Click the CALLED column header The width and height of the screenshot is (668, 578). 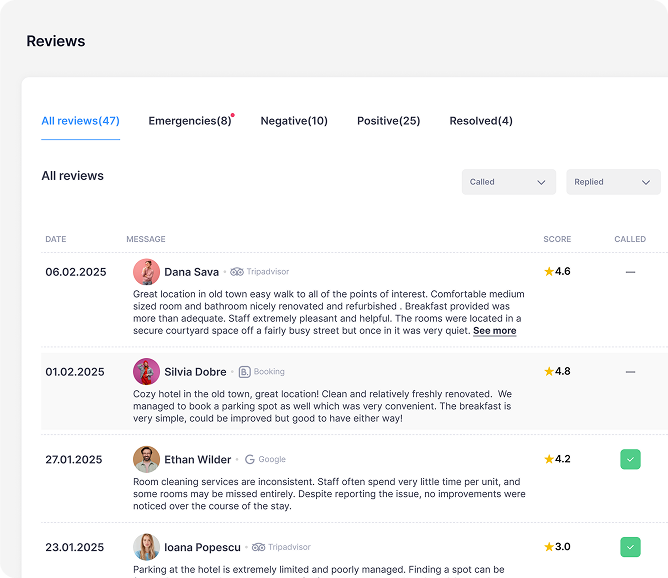(630, 239)
